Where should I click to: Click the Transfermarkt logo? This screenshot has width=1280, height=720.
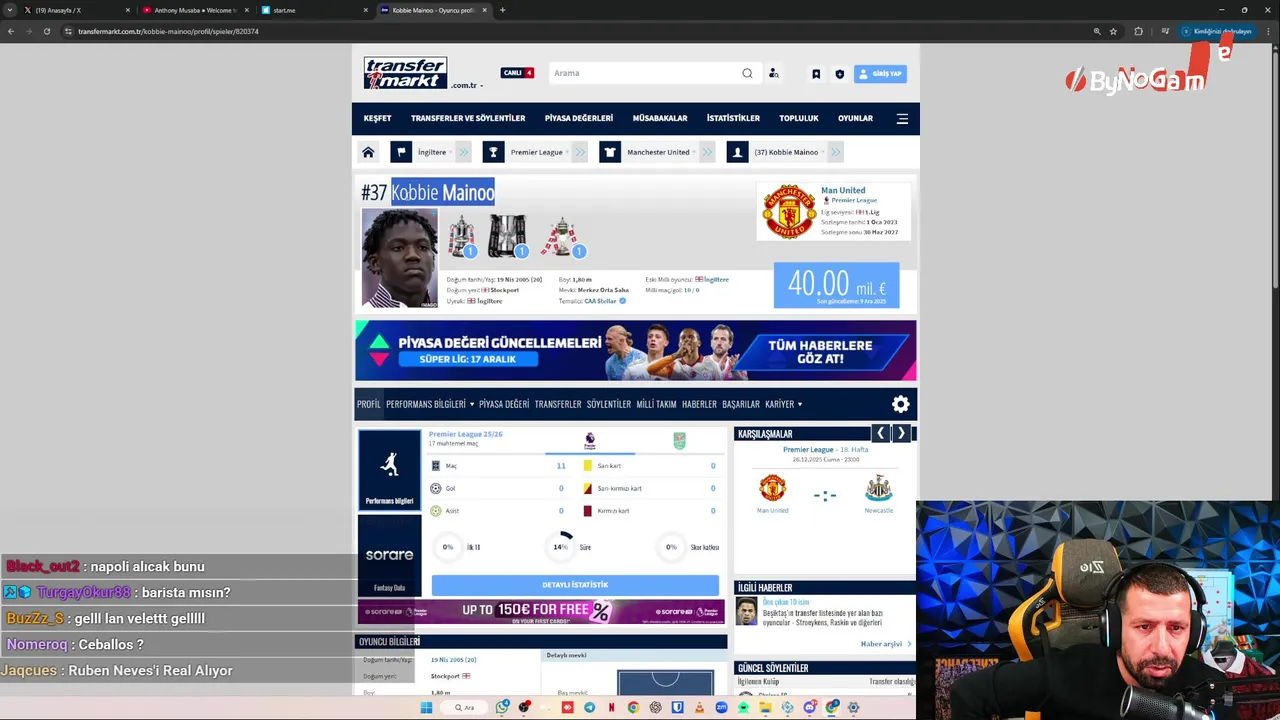point(405,73)
